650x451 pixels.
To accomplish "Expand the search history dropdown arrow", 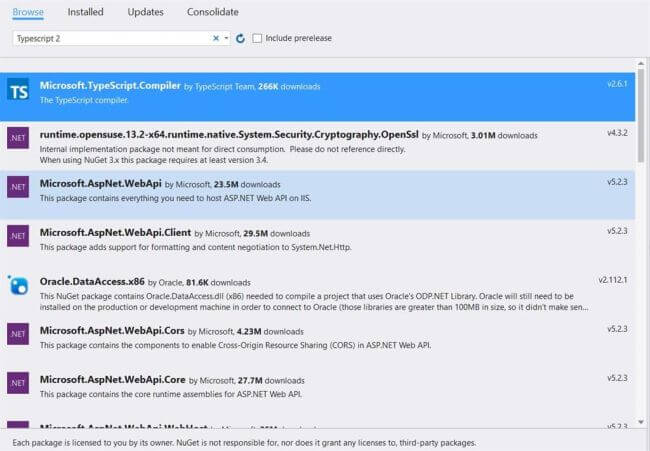I will (x=226, y=39).
